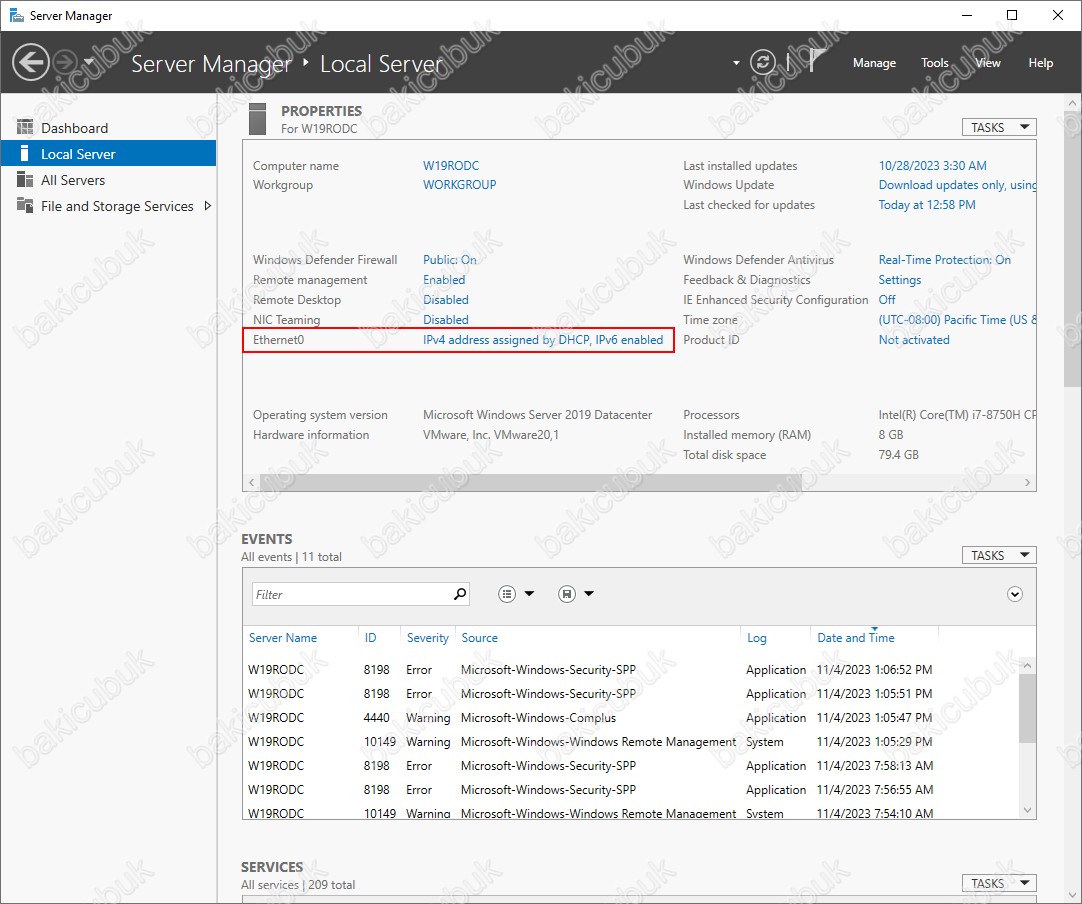Open the Events TASKS dropdown
The height and width of the screenshot is (904, 1082).
click(x=999, y=555)
